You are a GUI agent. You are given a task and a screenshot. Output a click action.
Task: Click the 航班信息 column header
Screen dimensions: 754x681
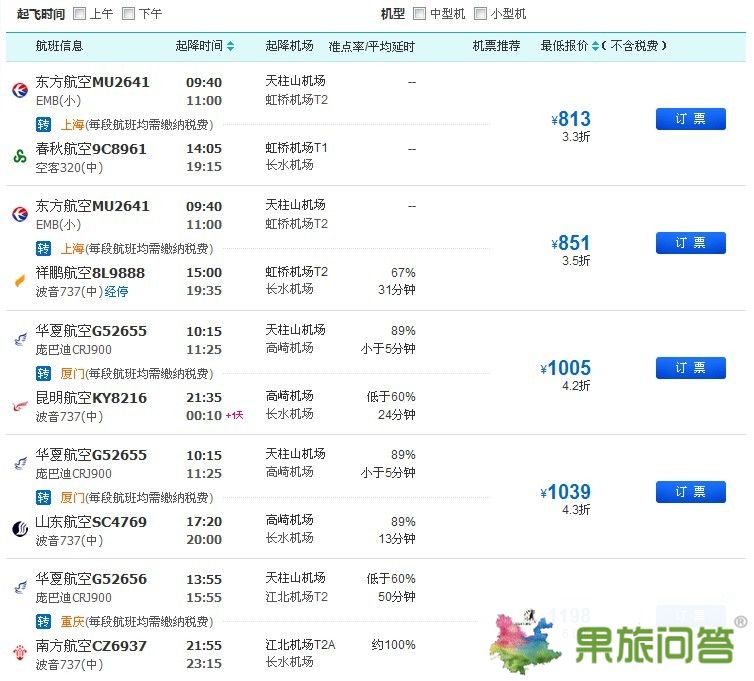click(x=59, y=46)
